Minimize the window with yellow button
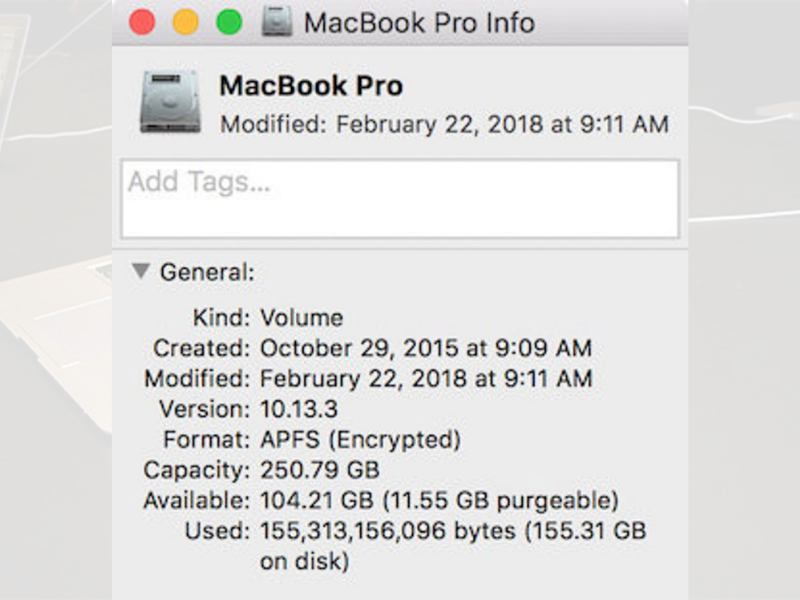The image size is (800, 600). (186, 22)
